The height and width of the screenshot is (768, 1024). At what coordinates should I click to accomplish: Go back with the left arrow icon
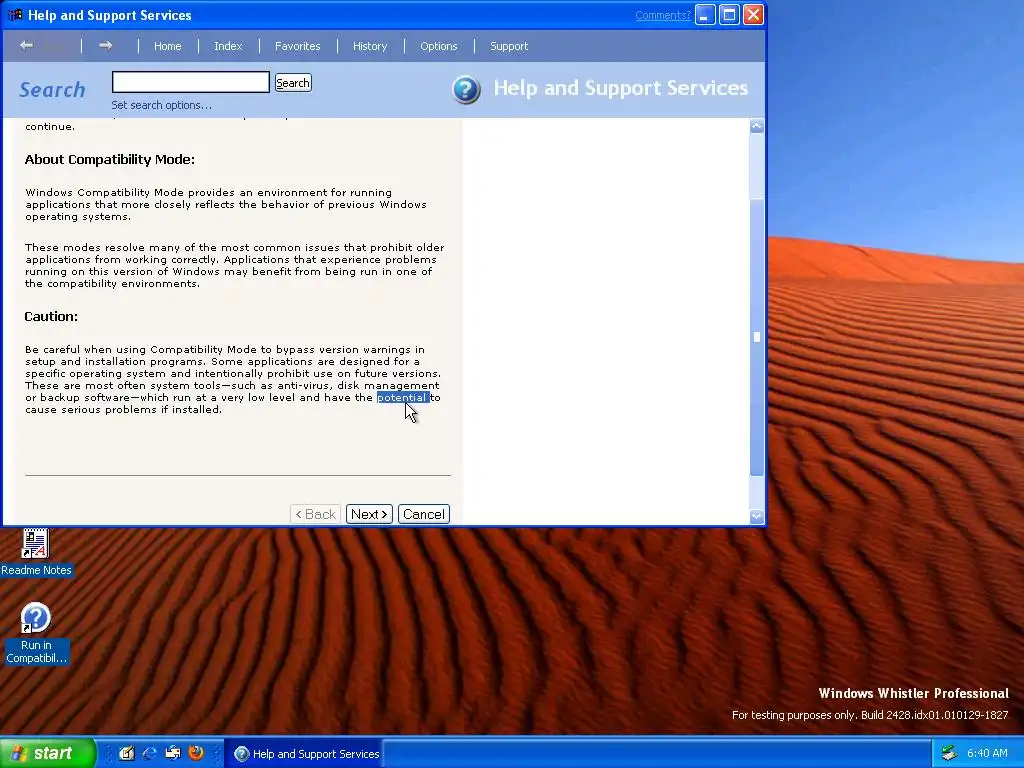26,45
